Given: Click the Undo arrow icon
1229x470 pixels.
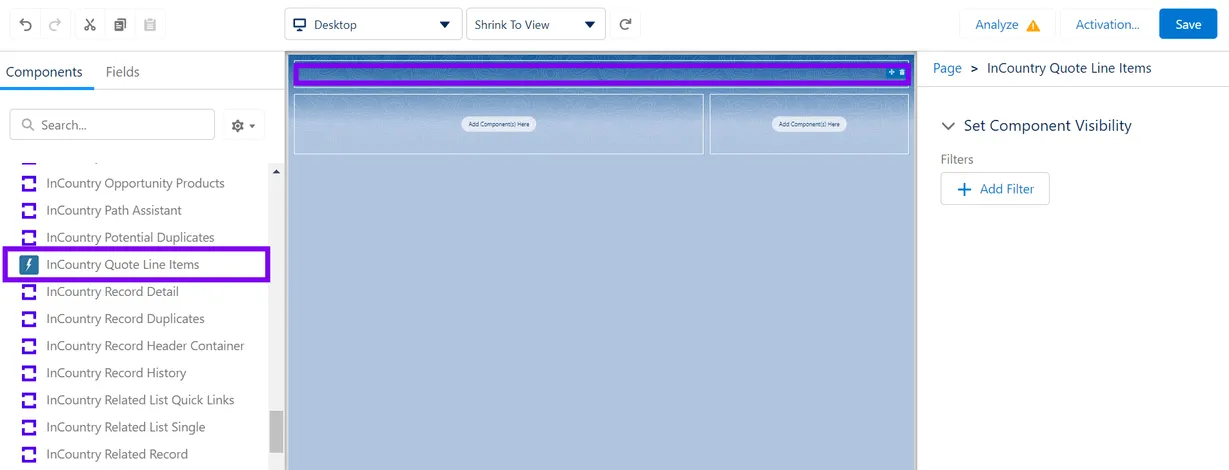Looking at the screenshot, I should [26, 24].
